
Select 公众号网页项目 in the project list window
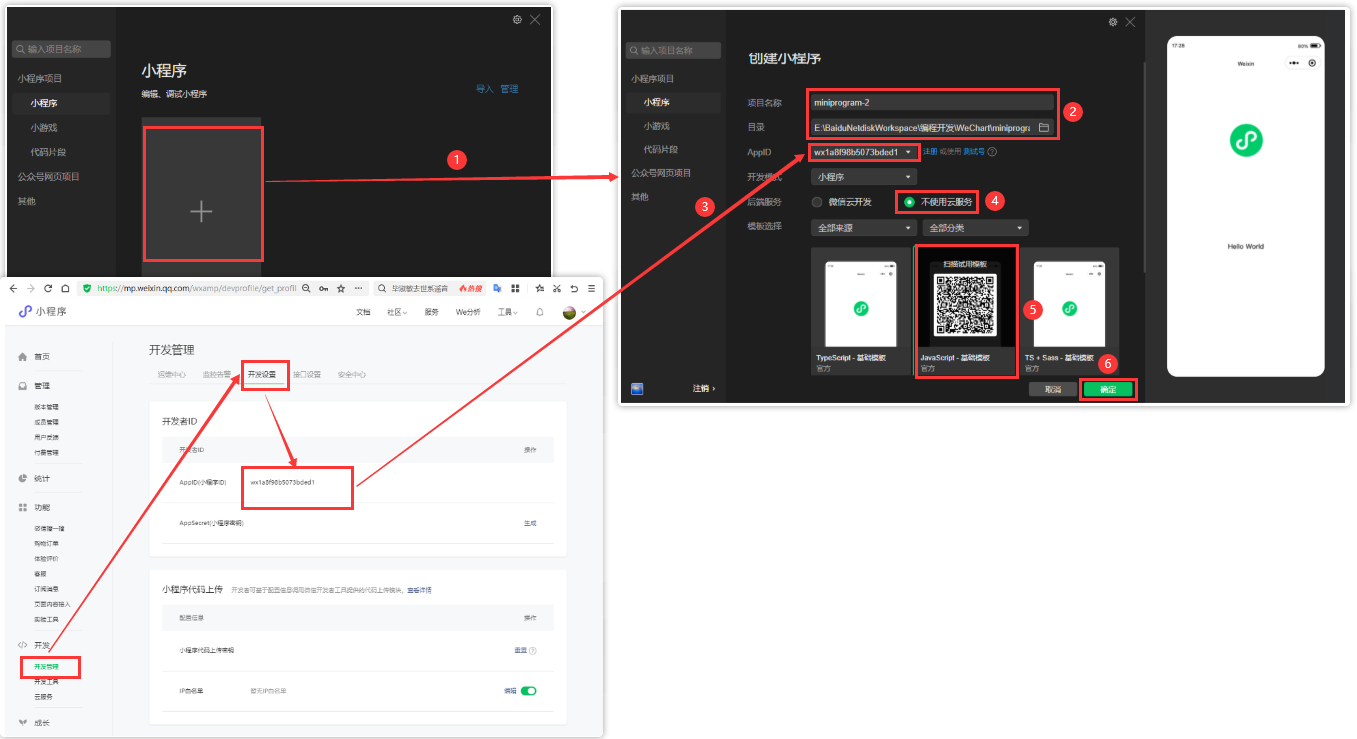[49, 177]
